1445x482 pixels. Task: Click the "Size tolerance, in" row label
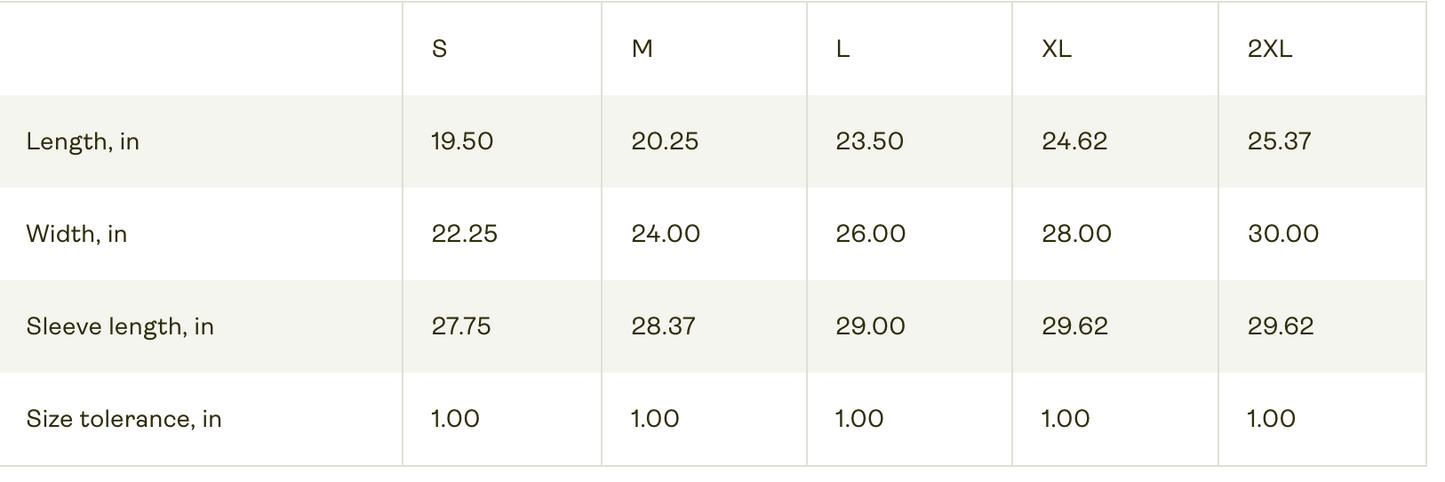coord(124,419)
